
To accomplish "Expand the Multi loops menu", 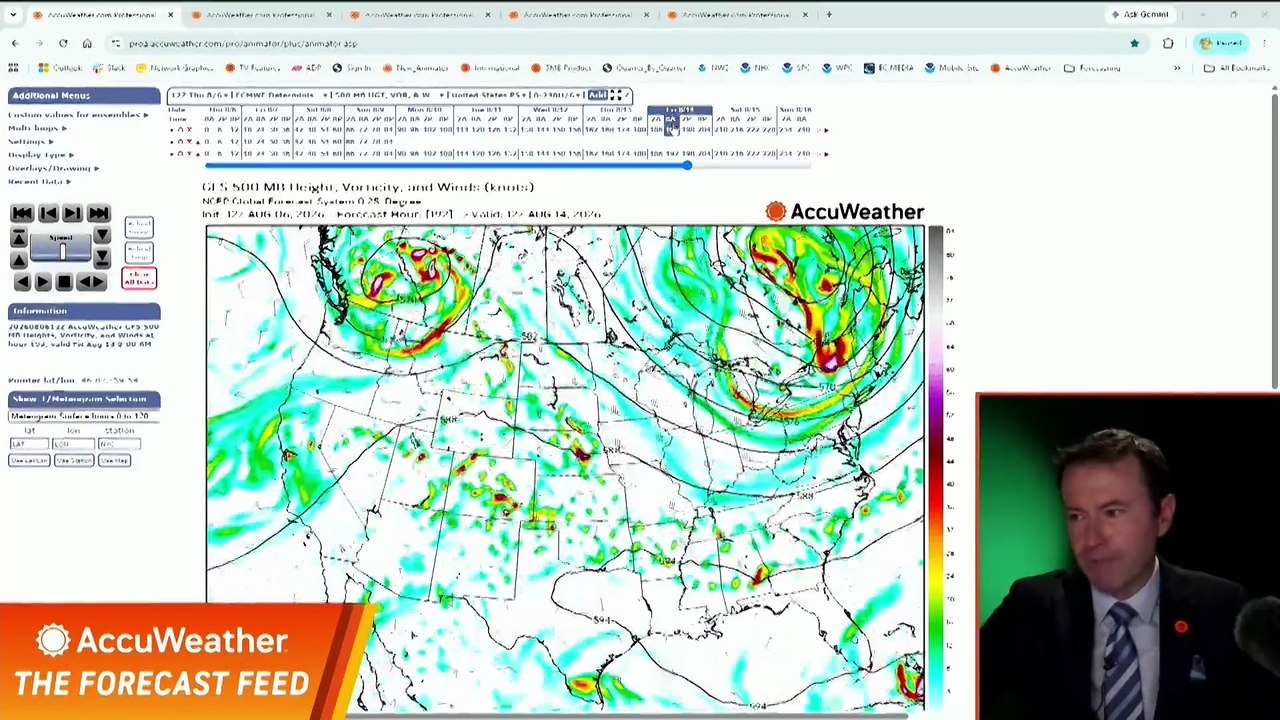I will coord(37,128).
